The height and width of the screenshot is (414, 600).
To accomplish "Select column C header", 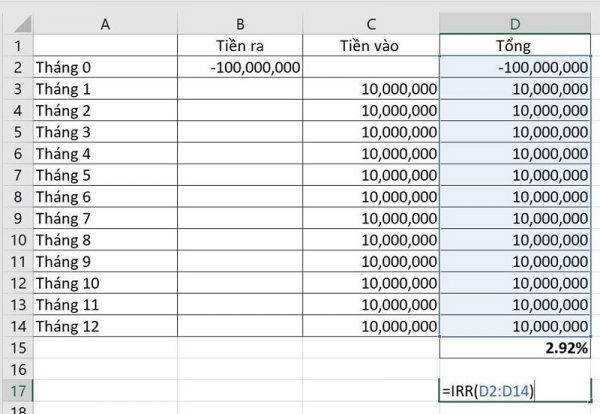I will click(372, 24).
